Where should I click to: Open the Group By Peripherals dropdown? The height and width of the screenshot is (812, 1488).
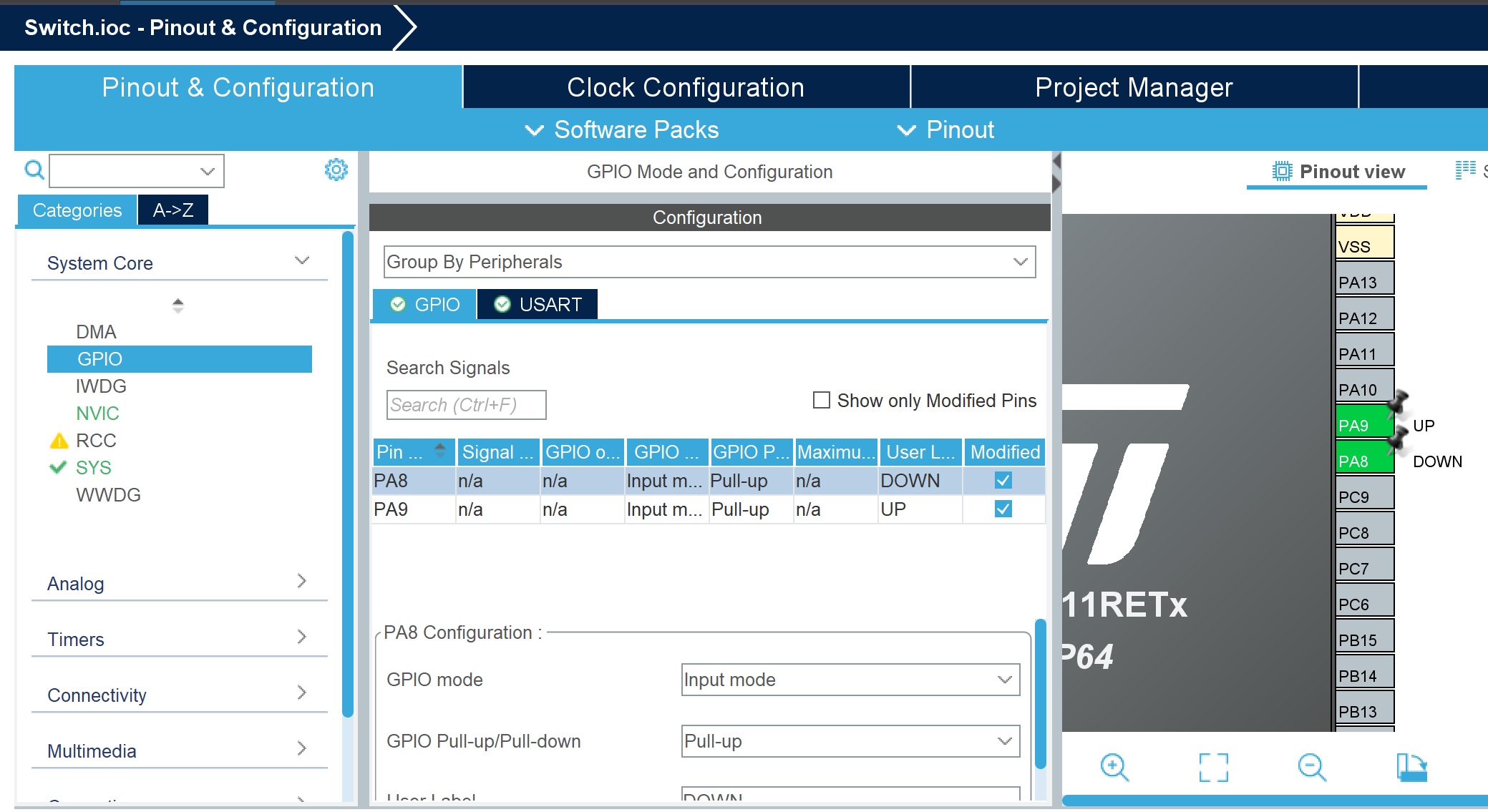click(x=709, y=262)
